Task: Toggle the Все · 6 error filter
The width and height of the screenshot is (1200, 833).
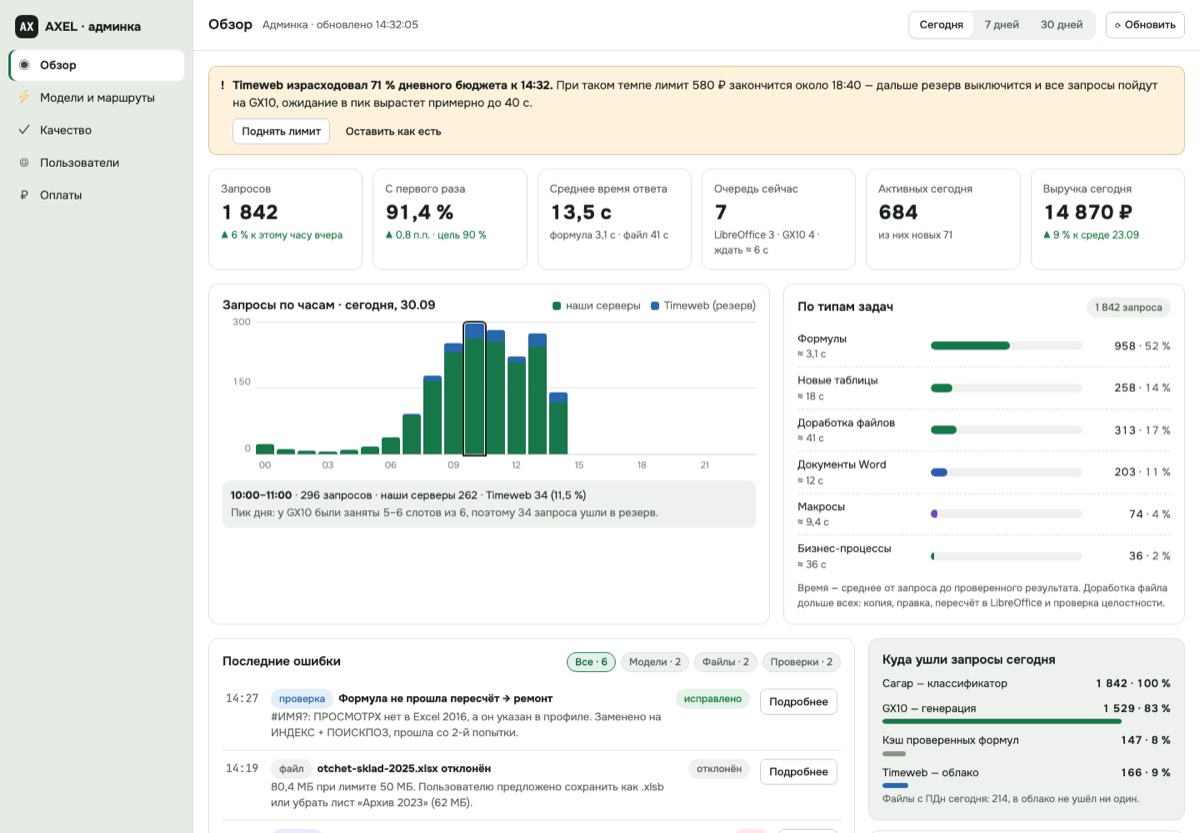Action: 591,662
